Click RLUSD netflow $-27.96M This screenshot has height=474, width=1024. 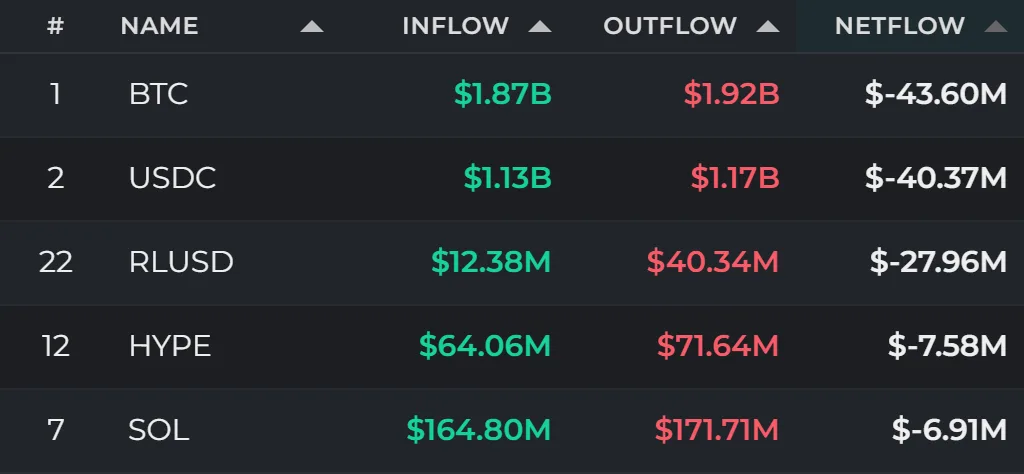[938, 262]
